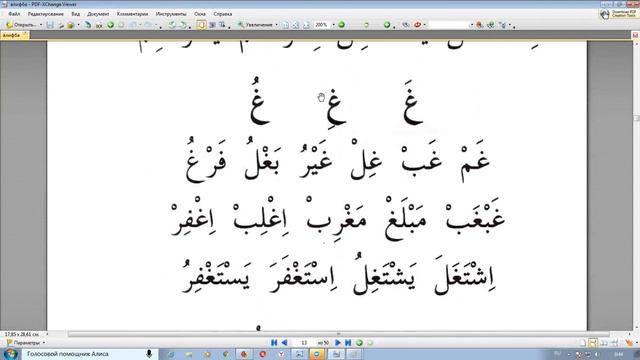Go to last page button

tap(348, 343)
